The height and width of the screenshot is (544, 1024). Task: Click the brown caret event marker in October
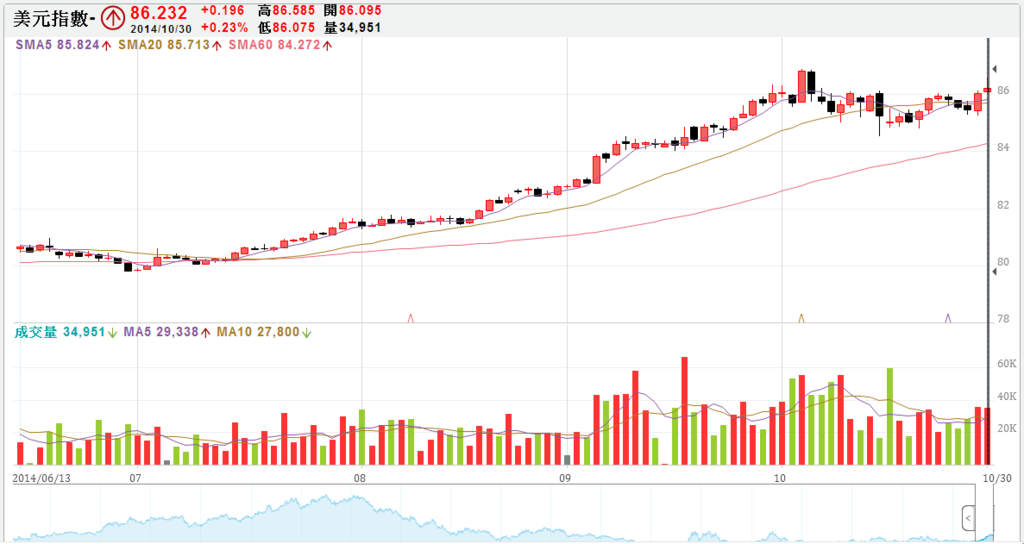click(802, 318)
